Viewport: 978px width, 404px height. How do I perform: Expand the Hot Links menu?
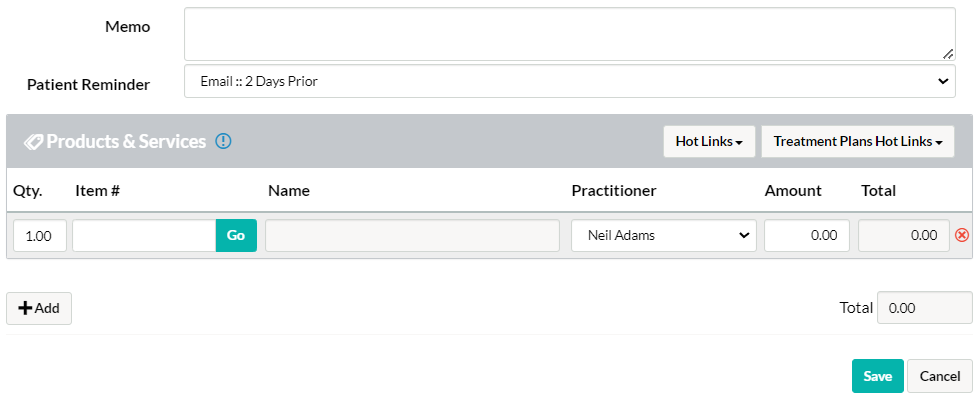[709, 142]
